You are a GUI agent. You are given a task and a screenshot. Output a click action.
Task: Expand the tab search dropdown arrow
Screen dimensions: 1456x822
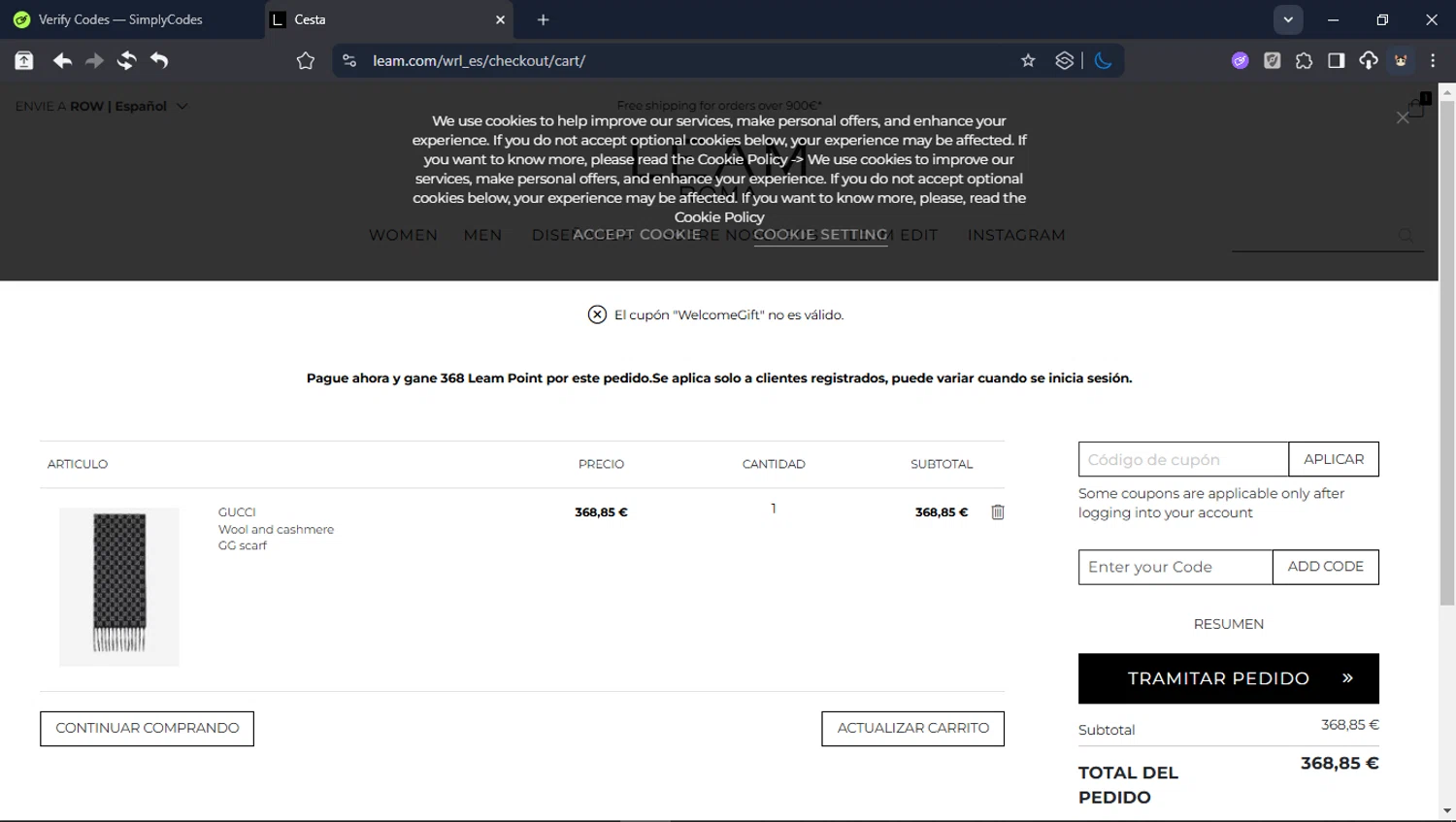click(x=1288, y=19)
